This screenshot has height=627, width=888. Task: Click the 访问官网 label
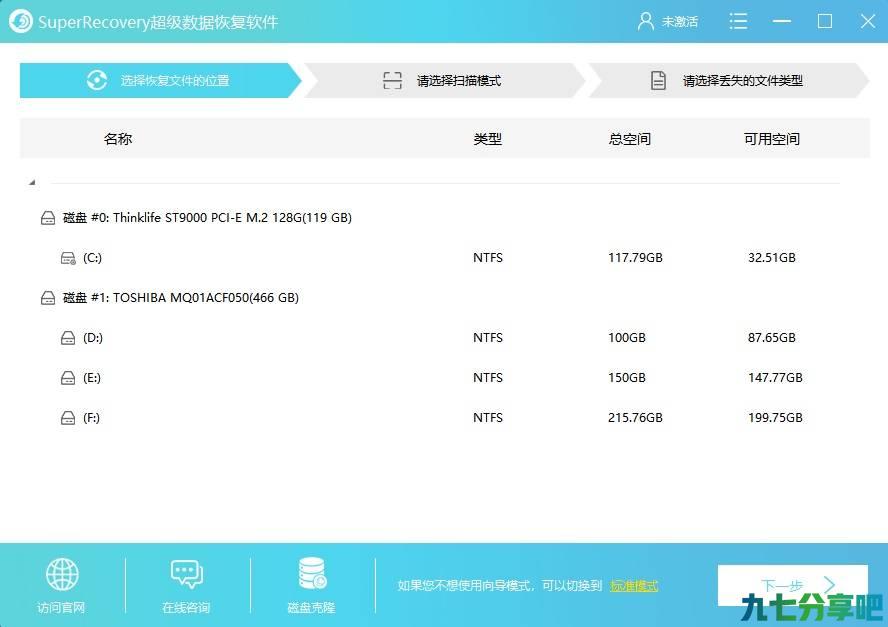tap(61, 608)
